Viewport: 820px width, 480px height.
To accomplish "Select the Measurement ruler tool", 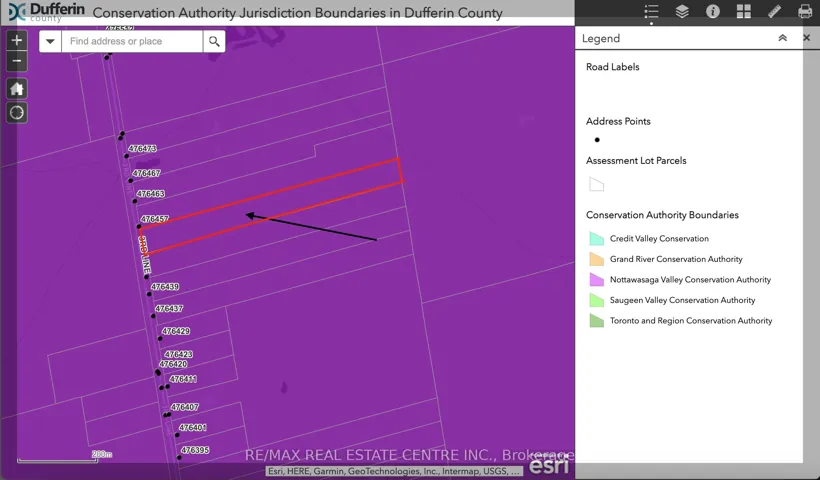I will tap(775, 12).
